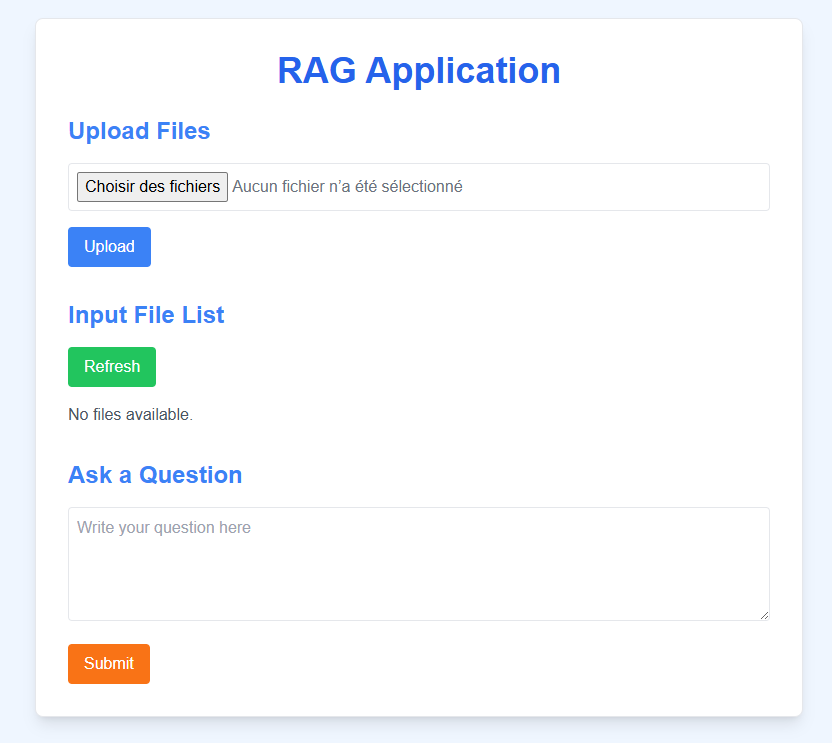Viewport: 832px width, 743px height.
Task: Open the file picker to select documents
Action: [151, 187]
